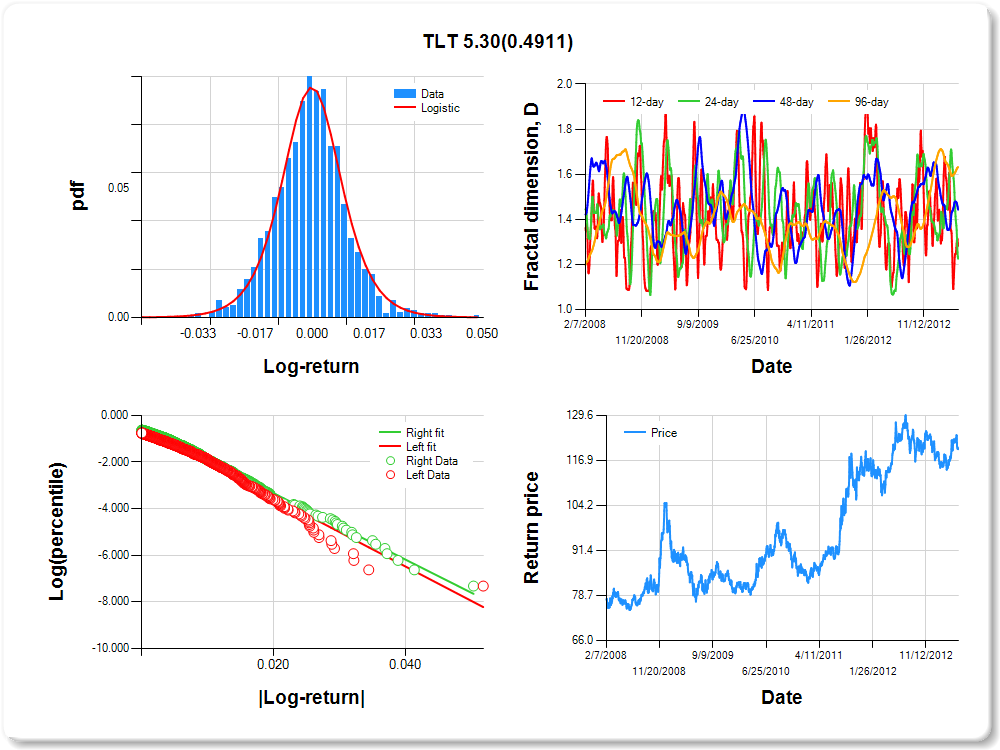The height and width of the screenshot is (750, 1000).
Task: Click the green Right Data circle marker in legend
Action: [390, 461]
